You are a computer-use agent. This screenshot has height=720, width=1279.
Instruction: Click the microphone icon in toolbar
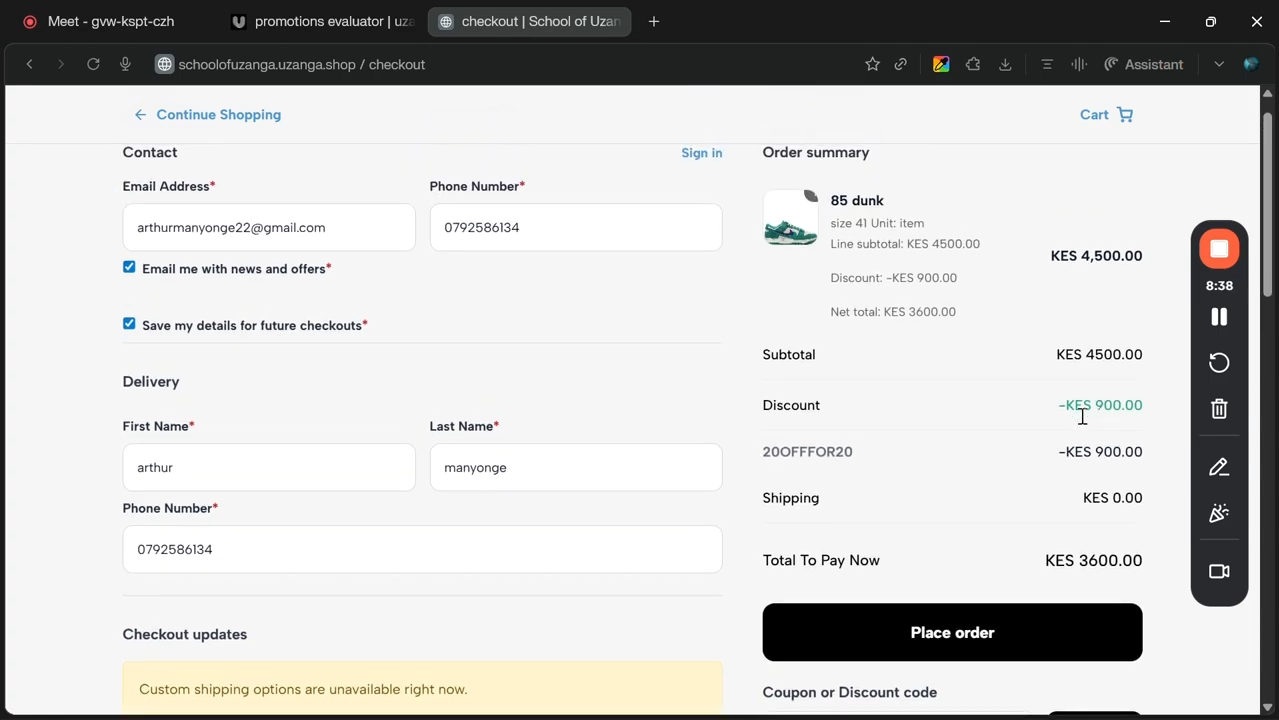click(x=125, y=64)
